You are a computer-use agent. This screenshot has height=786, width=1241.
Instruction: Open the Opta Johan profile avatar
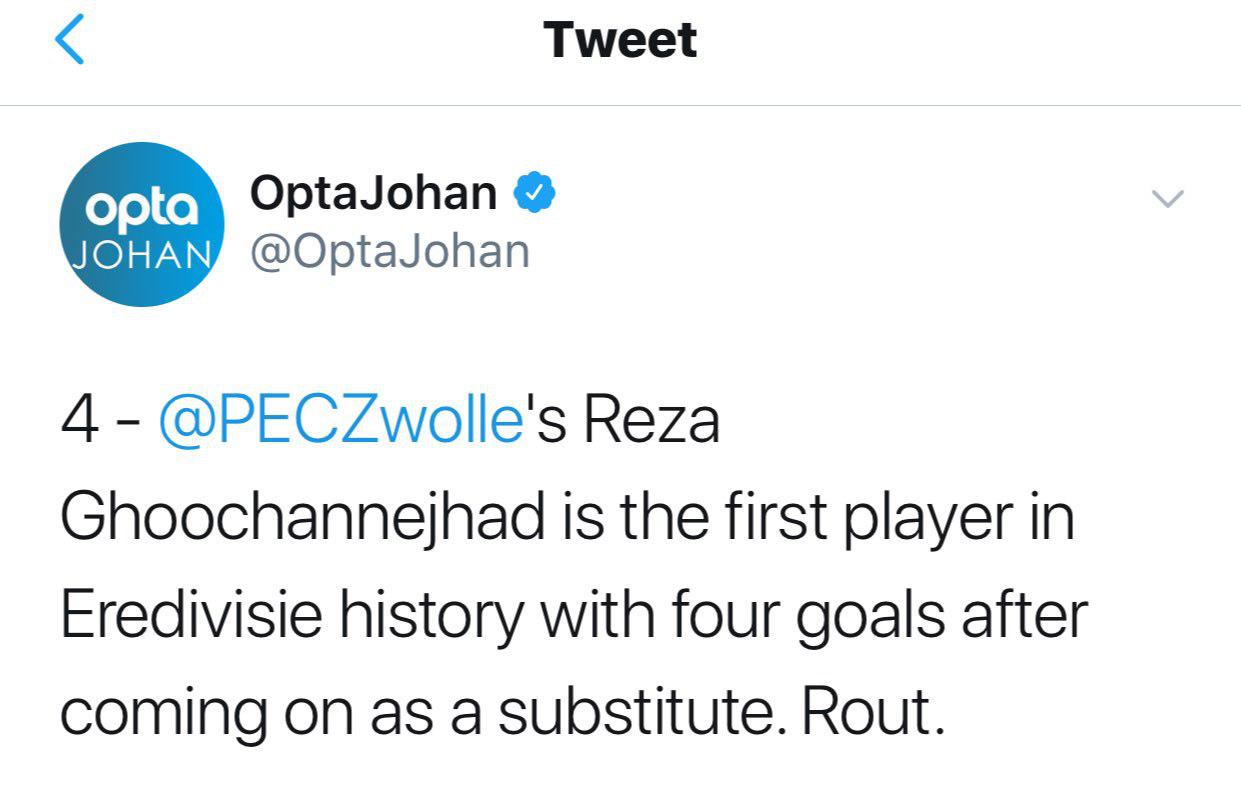pos(144,223)
